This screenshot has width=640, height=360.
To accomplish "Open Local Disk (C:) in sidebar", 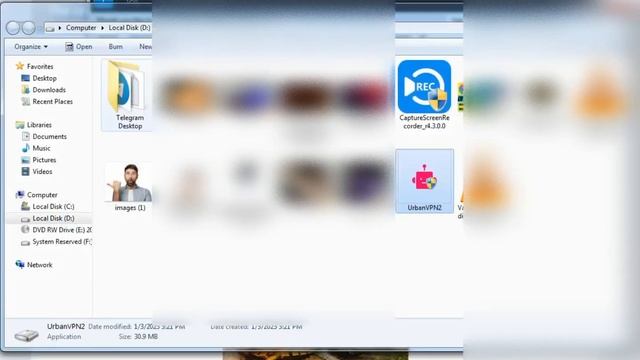I will point(53,207).
